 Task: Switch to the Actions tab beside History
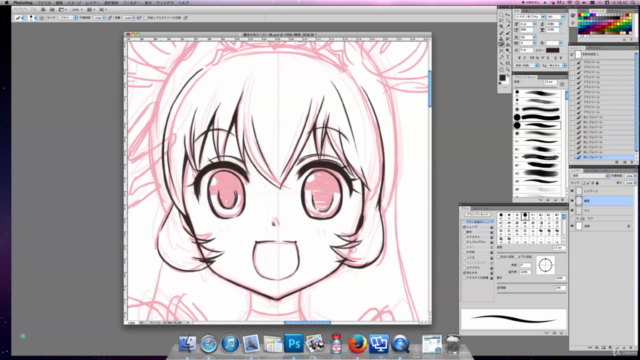pos(594,48)
